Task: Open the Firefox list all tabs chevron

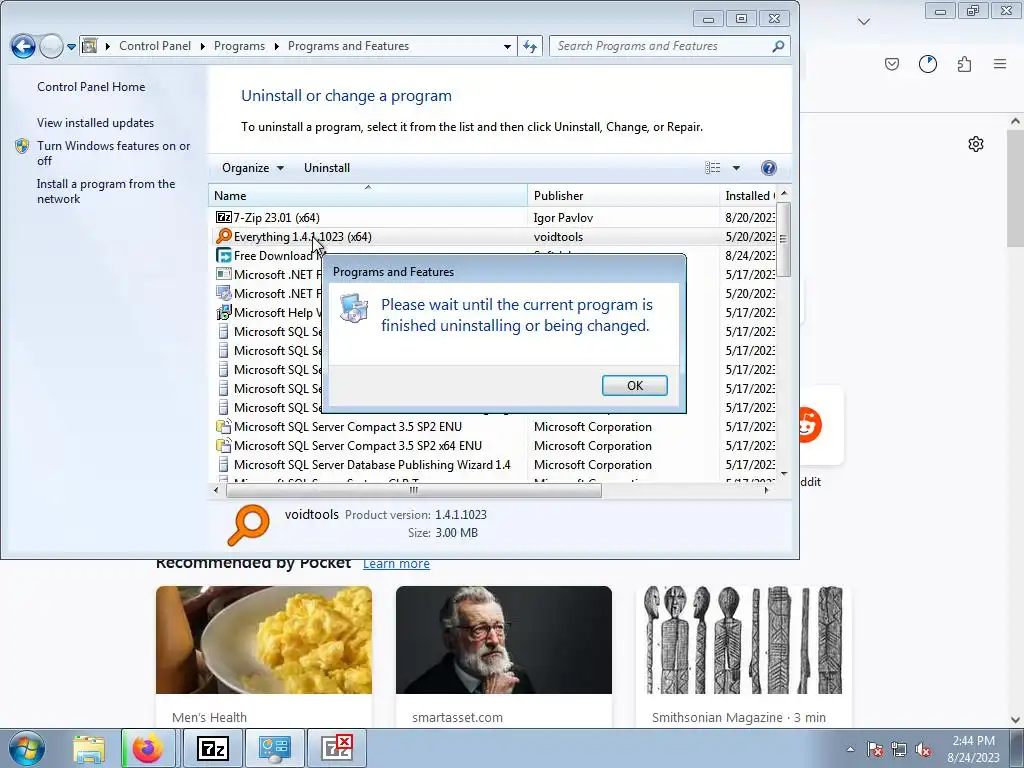Action: pos(863,22)
